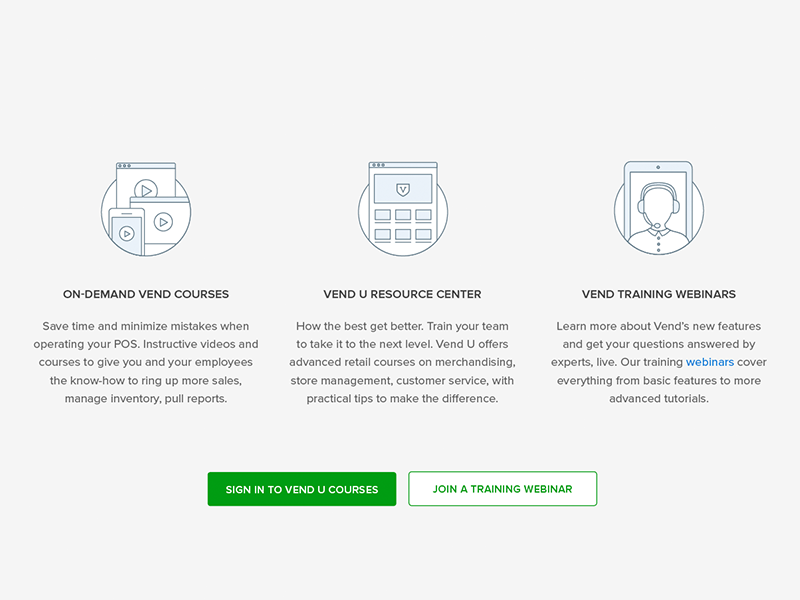
Task: Click the play button on the laptop graphic
Action: (x=163, y=222)
